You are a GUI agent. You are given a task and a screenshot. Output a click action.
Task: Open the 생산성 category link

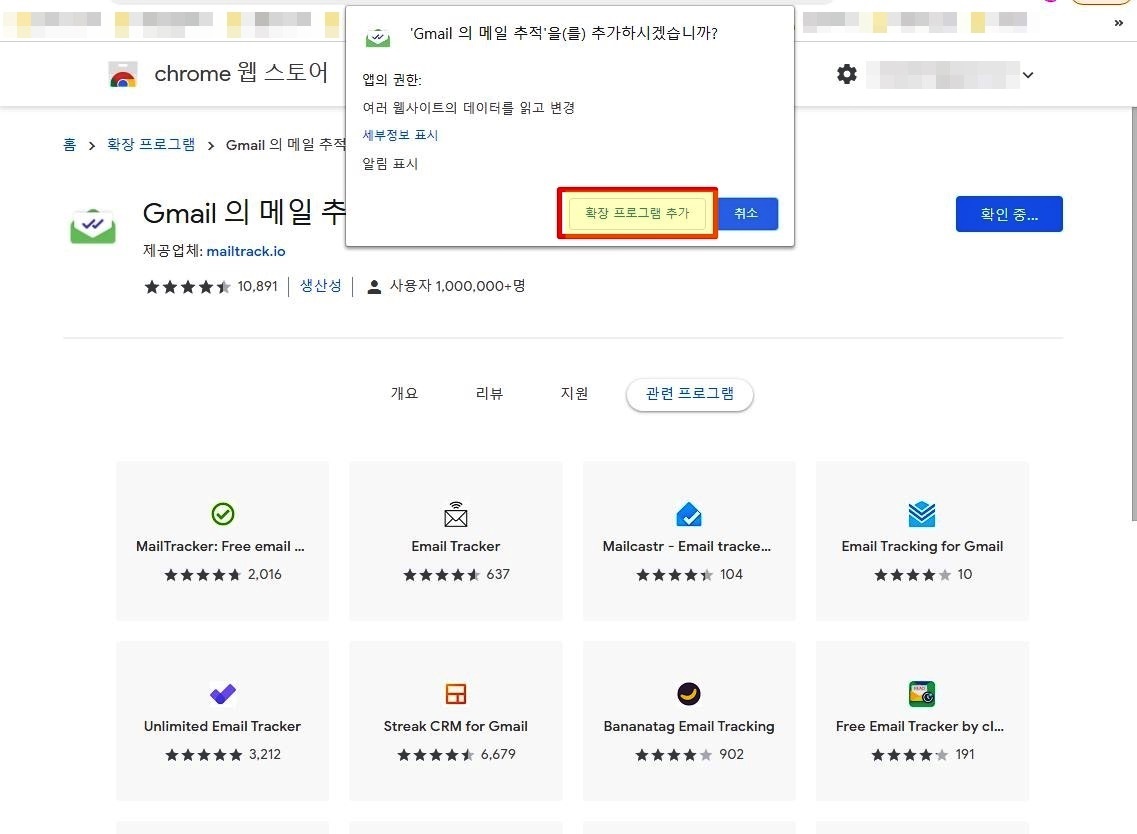click(x=321, y=286)
